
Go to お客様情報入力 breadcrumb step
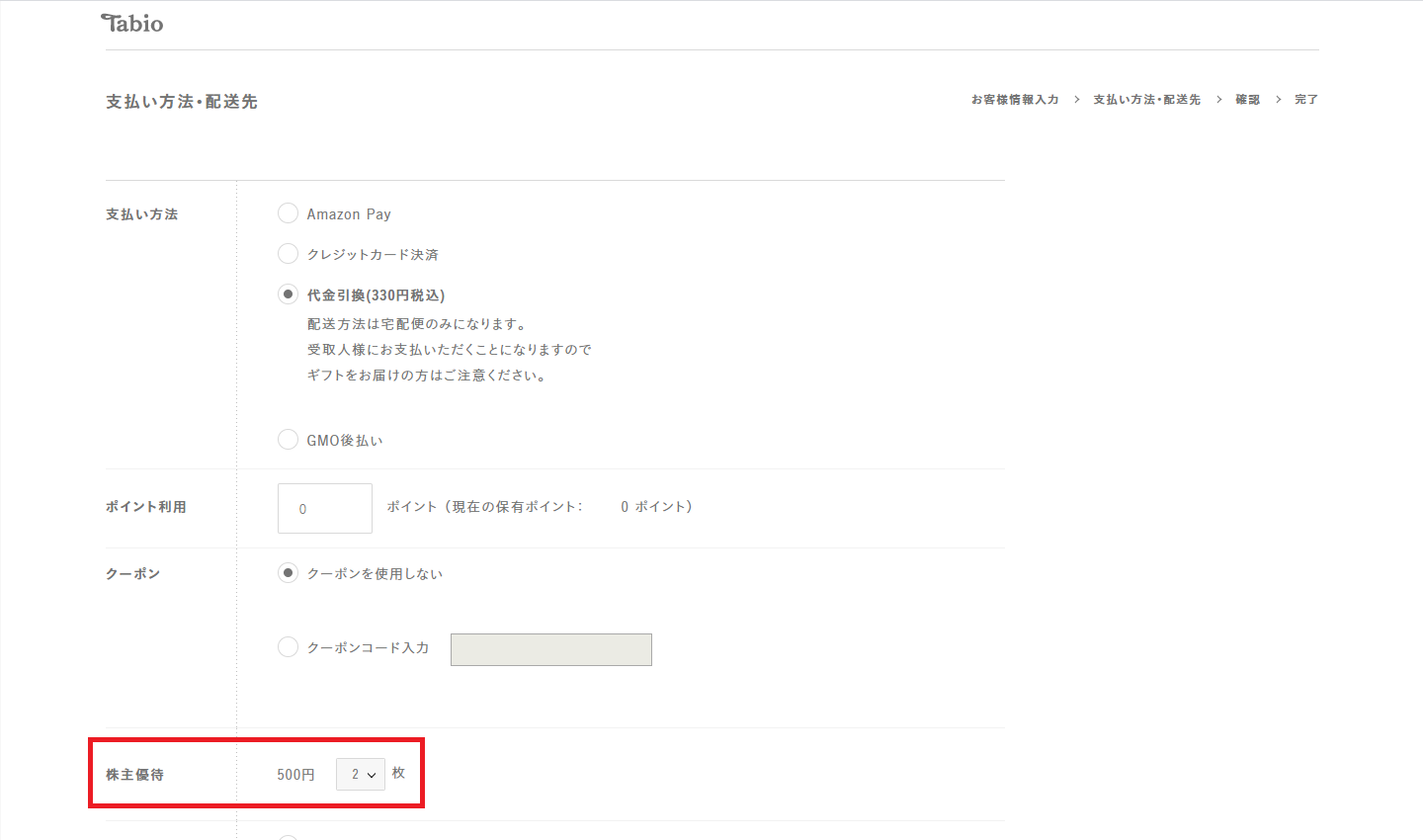click(x=1015, y=100)
